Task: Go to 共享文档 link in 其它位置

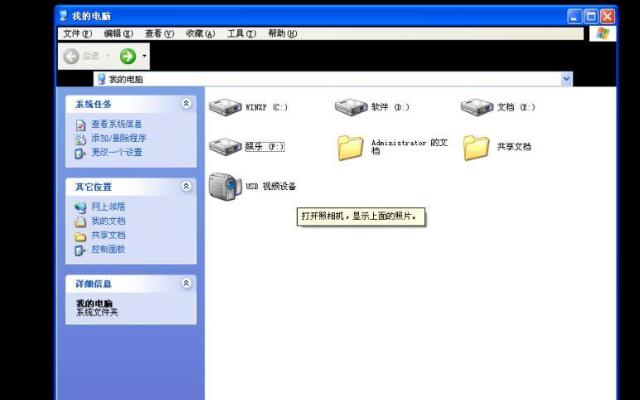Action: point(108,235)
